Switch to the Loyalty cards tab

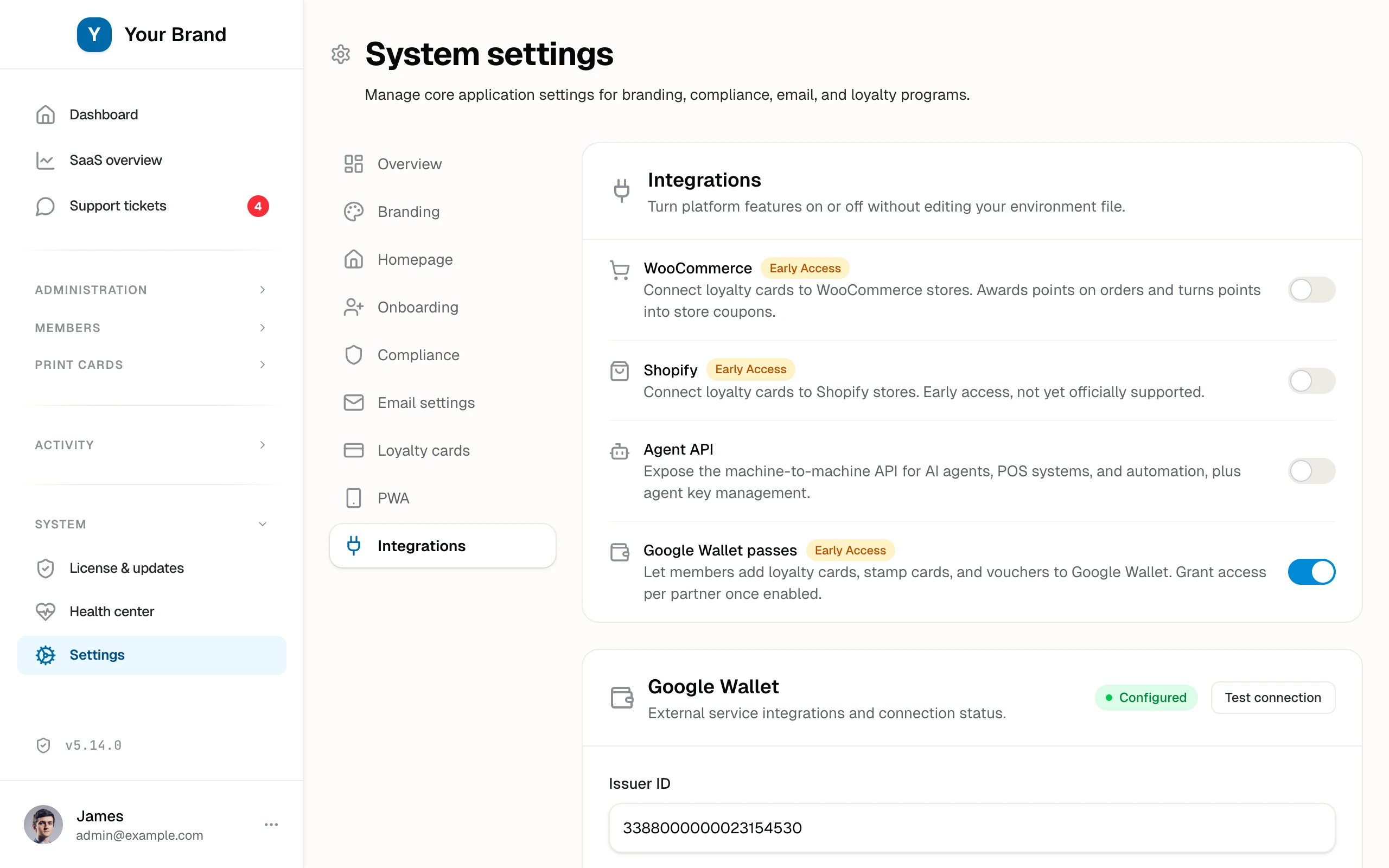pos(443,450)
